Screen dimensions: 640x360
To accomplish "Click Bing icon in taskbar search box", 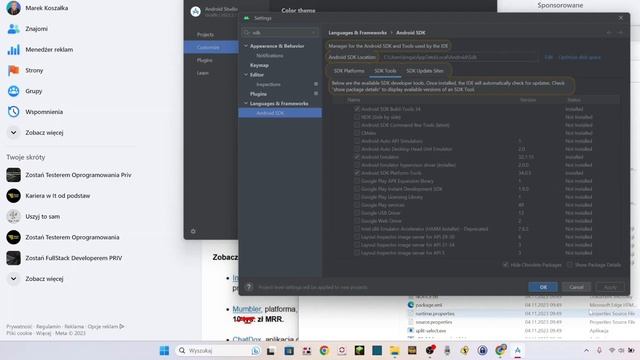I will click(x=256, y=350).
